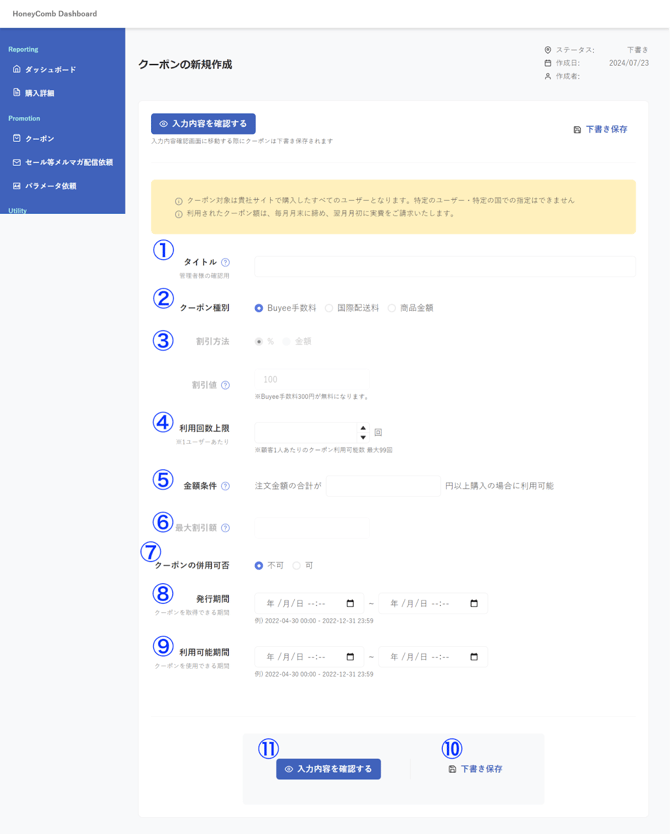Screen dimensions: 670x834
Task: Select the % discount method radio
Action: [x=258, y=341]
